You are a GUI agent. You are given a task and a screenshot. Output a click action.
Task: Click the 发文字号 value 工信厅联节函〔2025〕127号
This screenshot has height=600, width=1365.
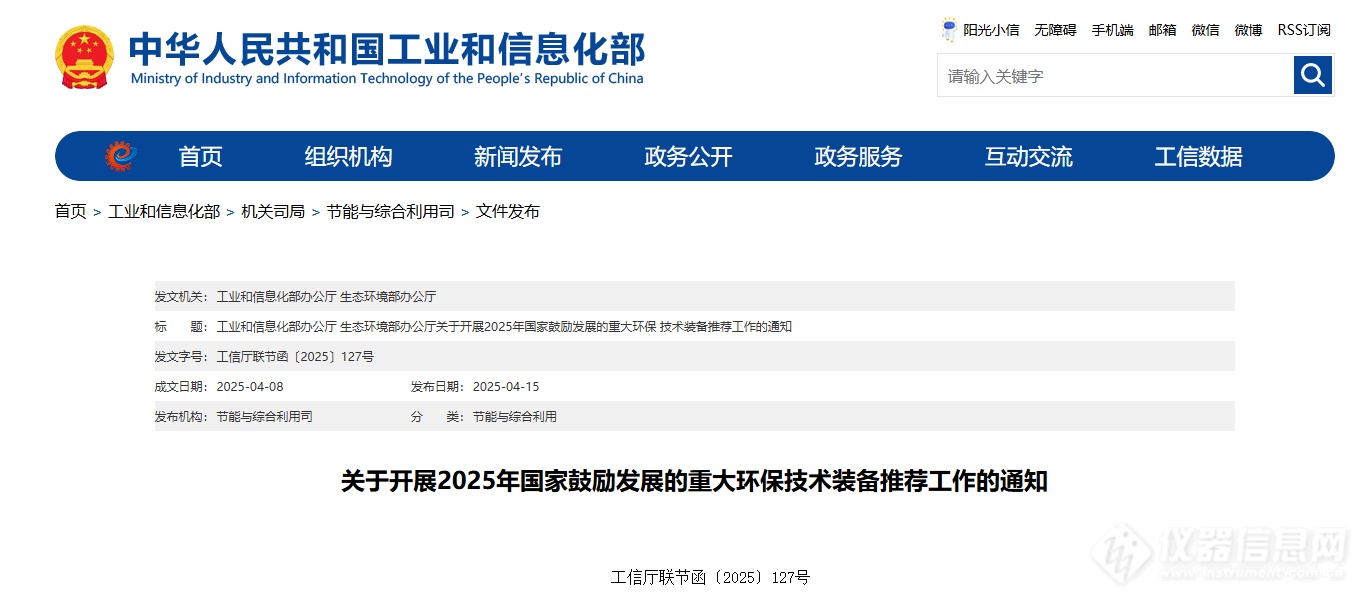pos(295,357)
